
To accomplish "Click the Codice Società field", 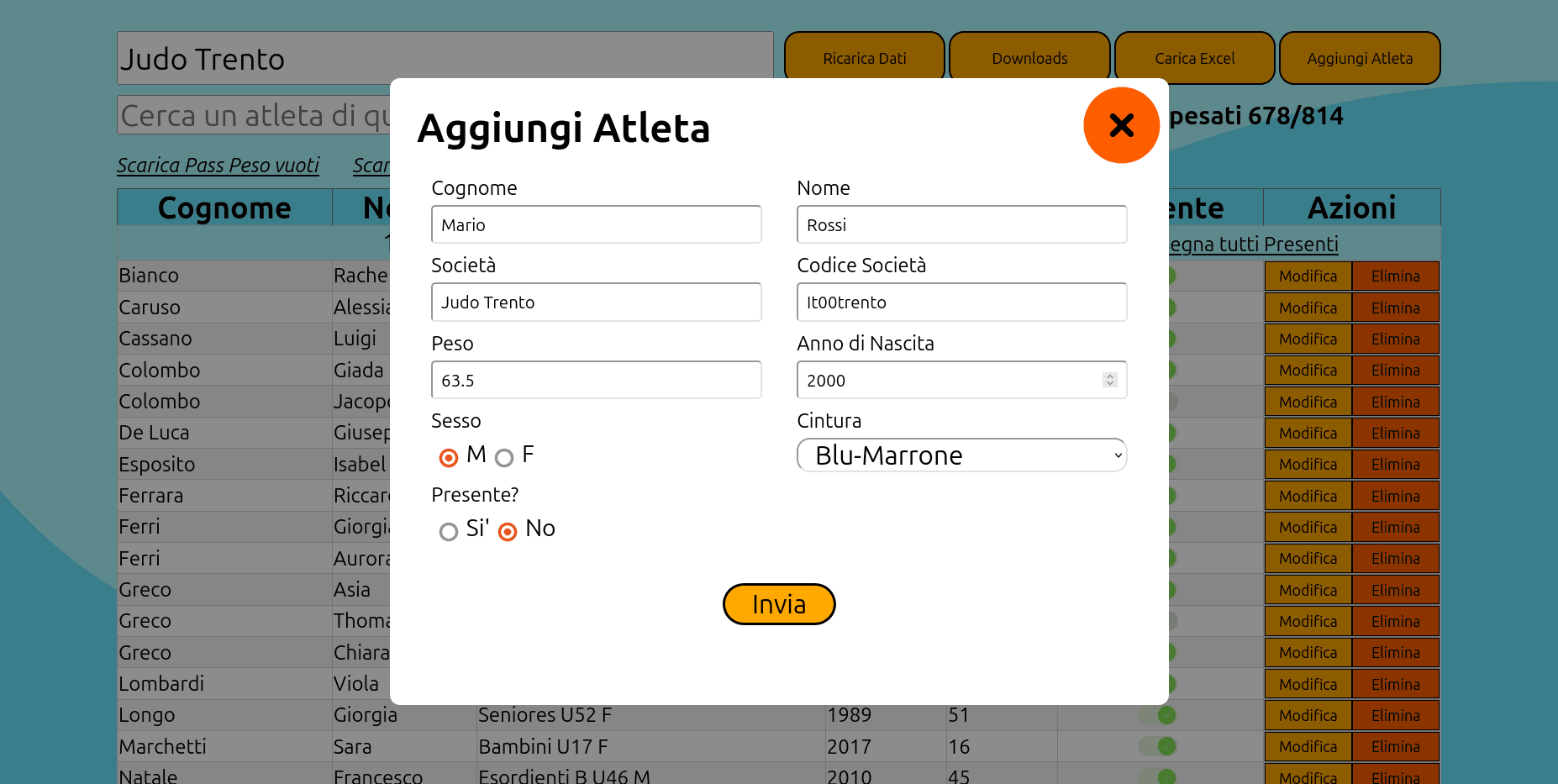I will point(961,302).
